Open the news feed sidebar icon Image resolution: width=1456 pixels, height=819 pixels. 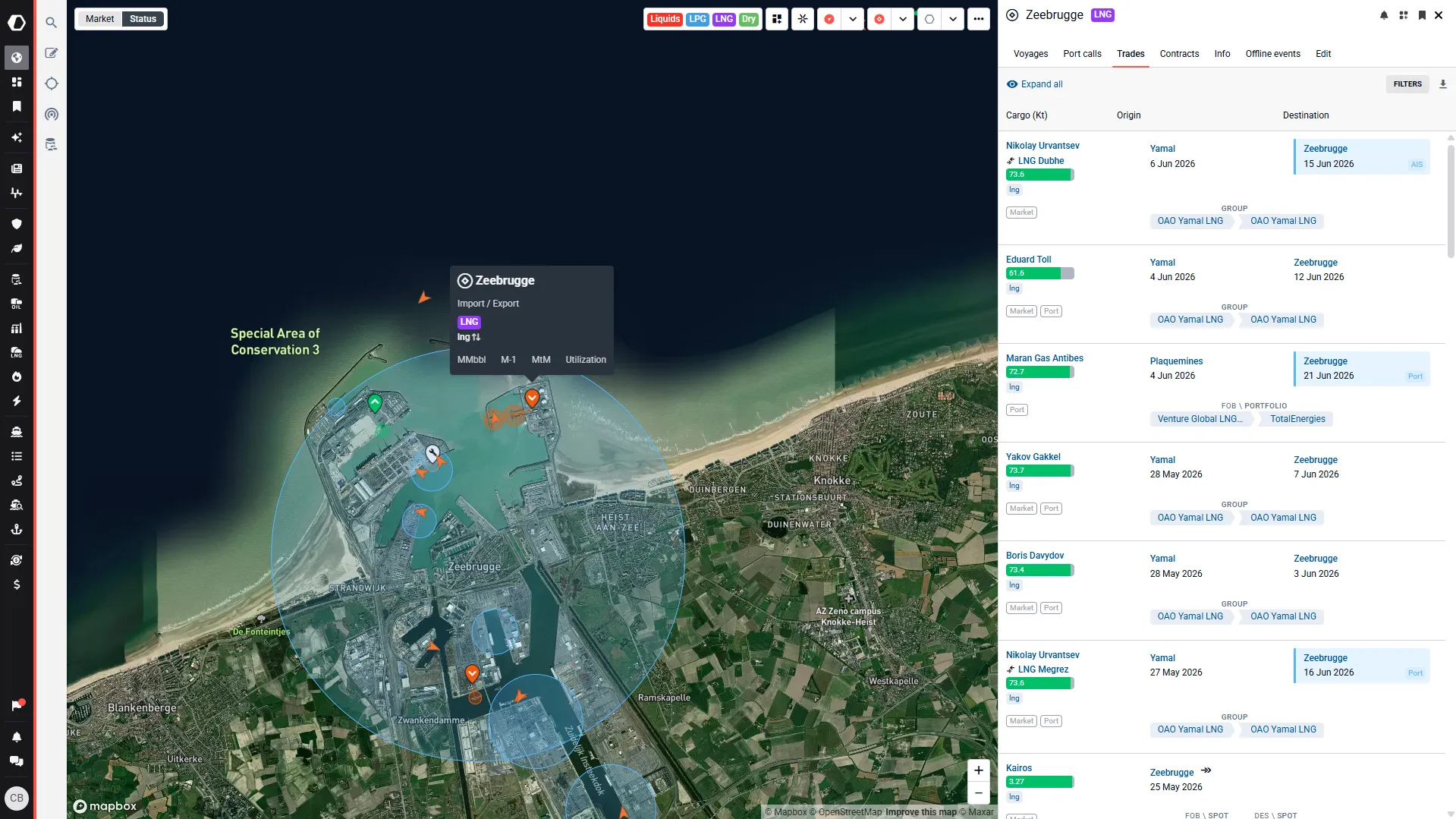17,169
